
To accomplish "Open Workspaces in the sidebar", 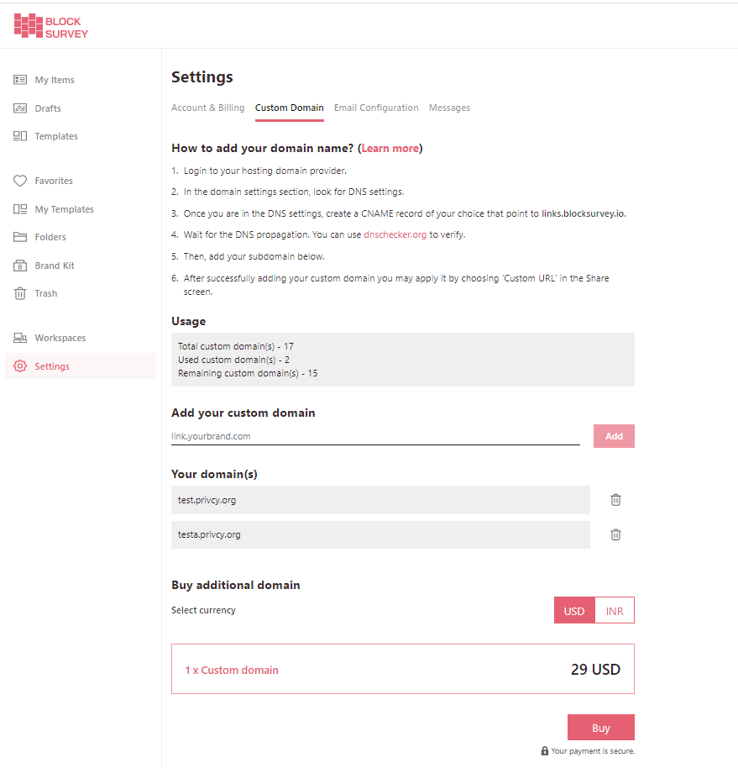I will pyautogui.click(x=60, y=338).
